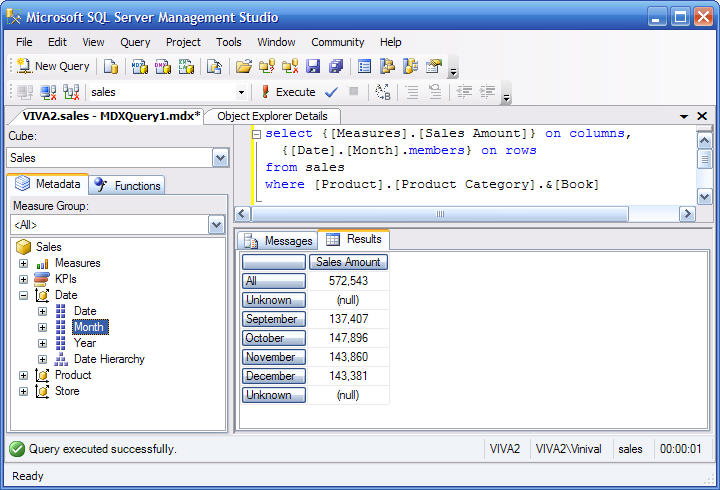The image size is (720, 490).
Task: Switch to the Functions tab
Action: pyautogui.click(x=127, y=186)
